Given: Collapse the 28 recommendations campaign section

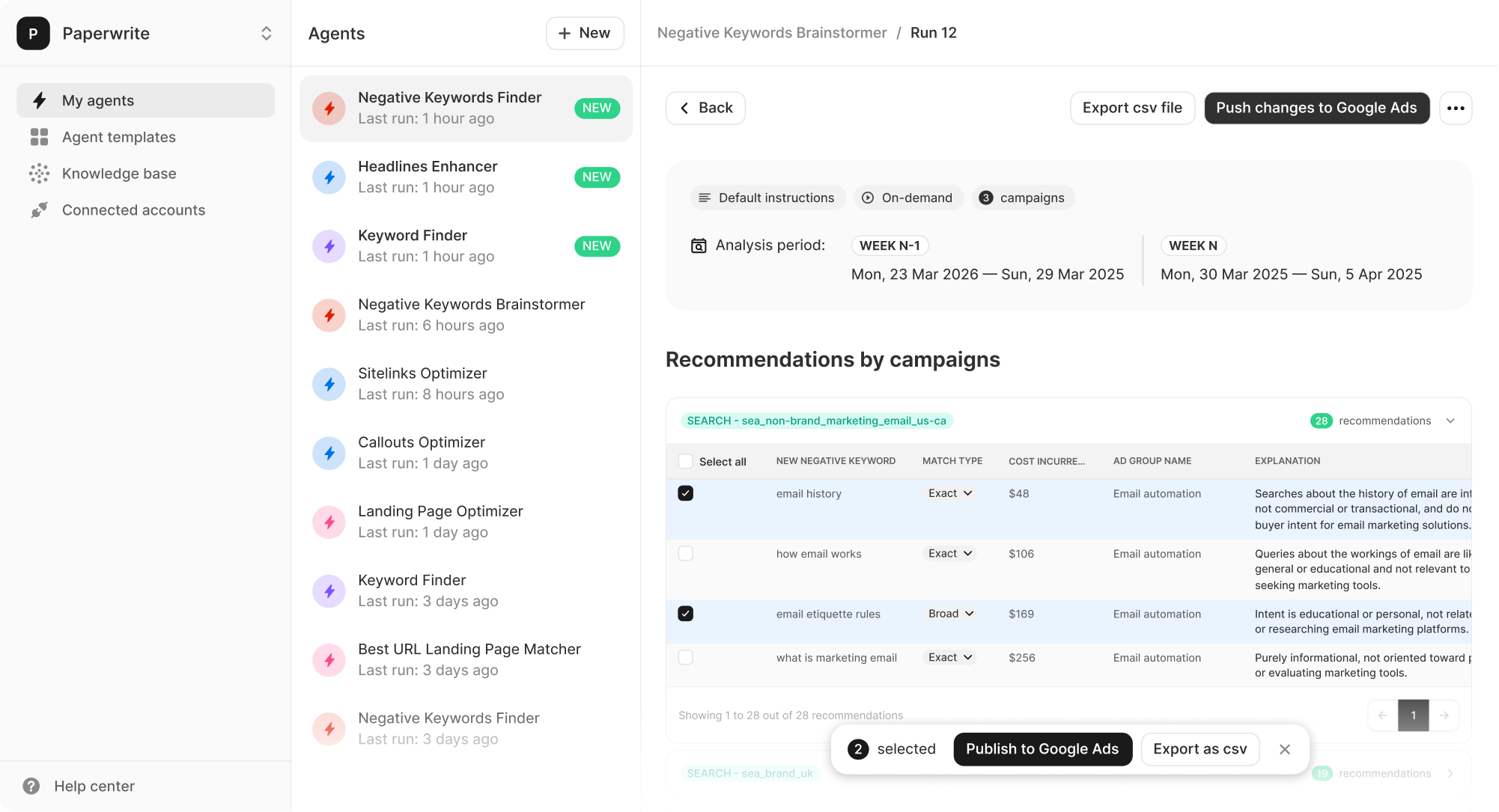Looking at the screenshot, I should (x=1450, y=421).
